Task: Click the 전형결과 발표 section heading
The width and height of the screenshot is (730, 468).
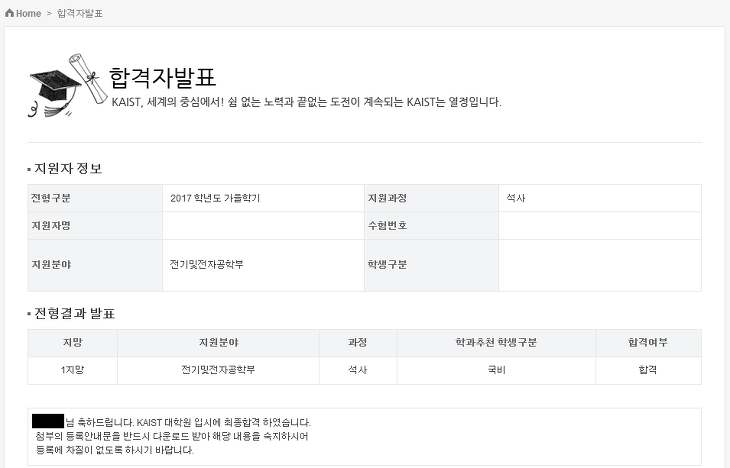Action: (x=74, y=313)
